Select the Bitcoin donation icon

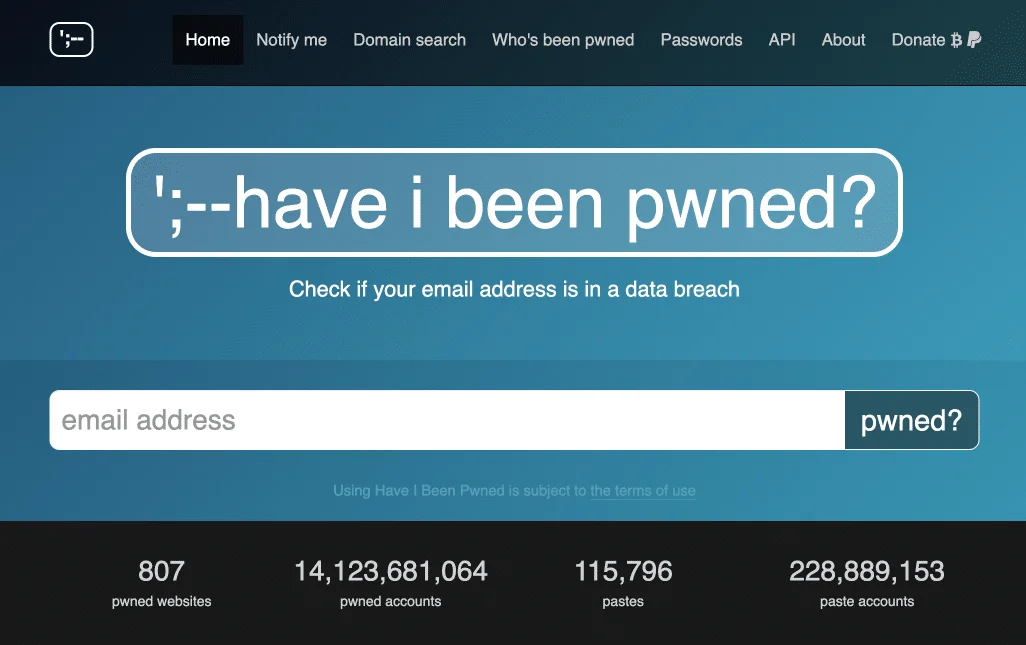click(954, 40)
